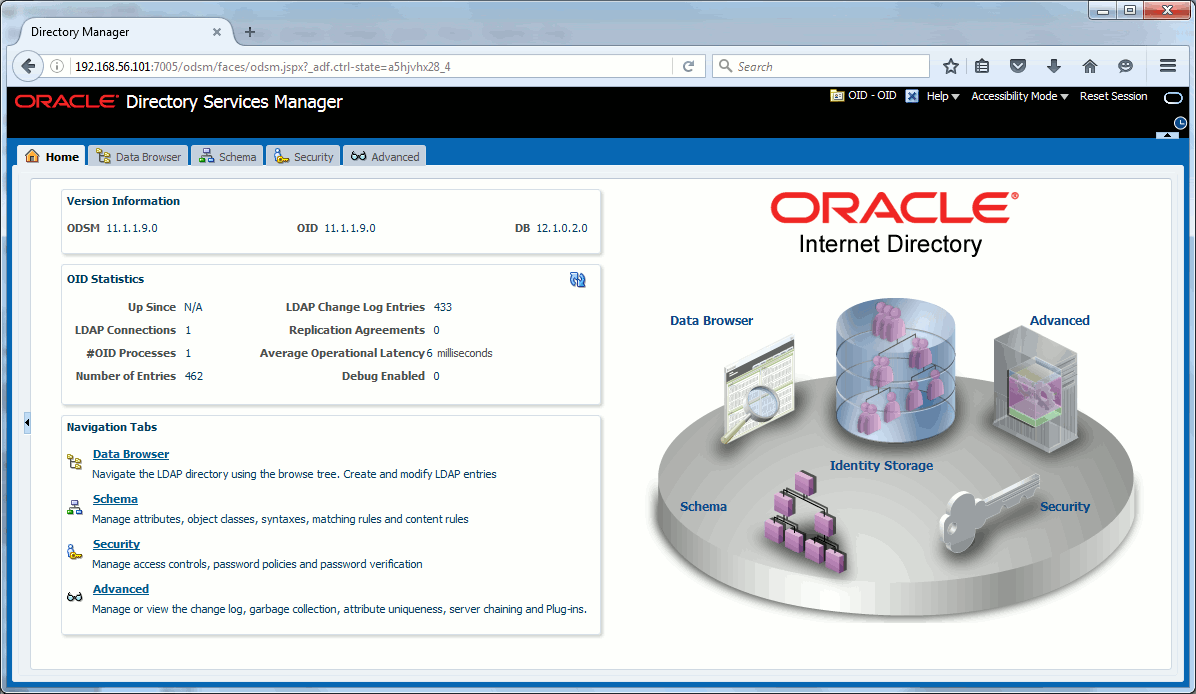
Task: Click the OID connection folder icon
Action: tap(837, 96)
